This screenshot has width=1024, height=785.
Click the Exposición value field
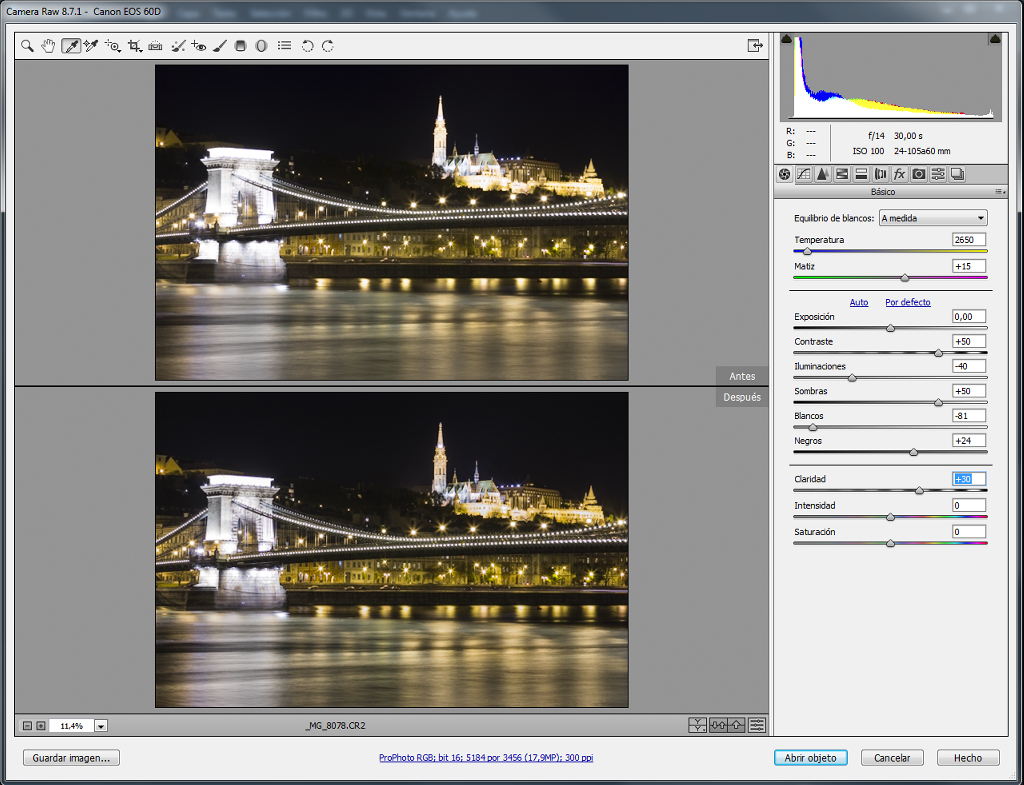pyautogui.click(x=968, y=317)
